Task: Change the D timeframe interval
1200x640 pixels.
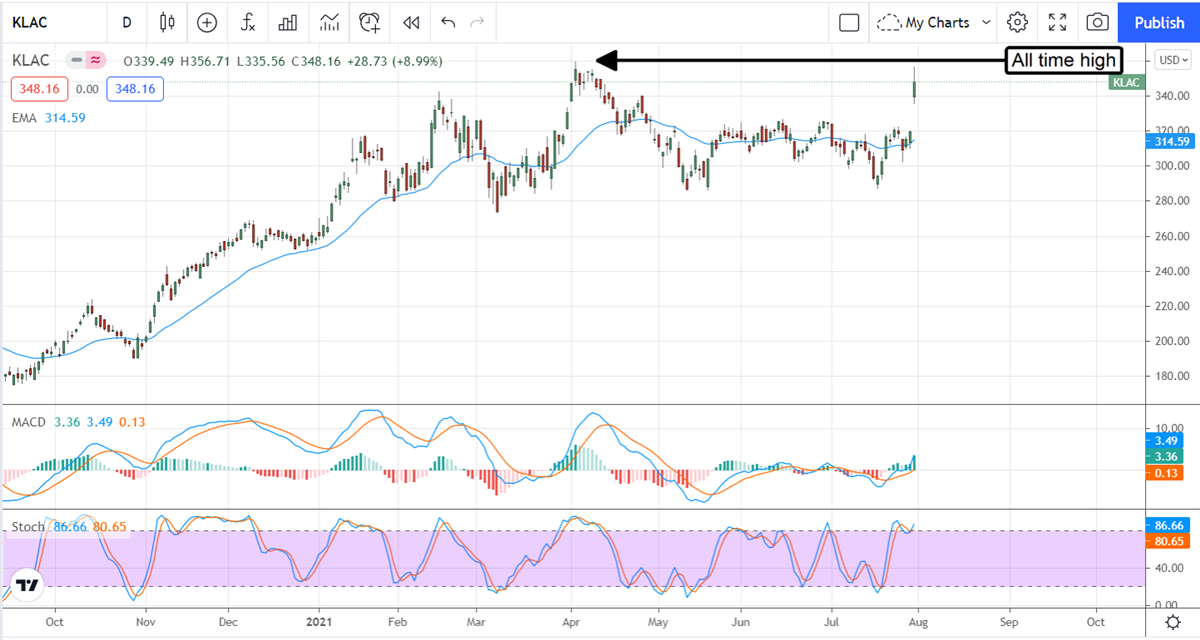Action: click(126, 22)
